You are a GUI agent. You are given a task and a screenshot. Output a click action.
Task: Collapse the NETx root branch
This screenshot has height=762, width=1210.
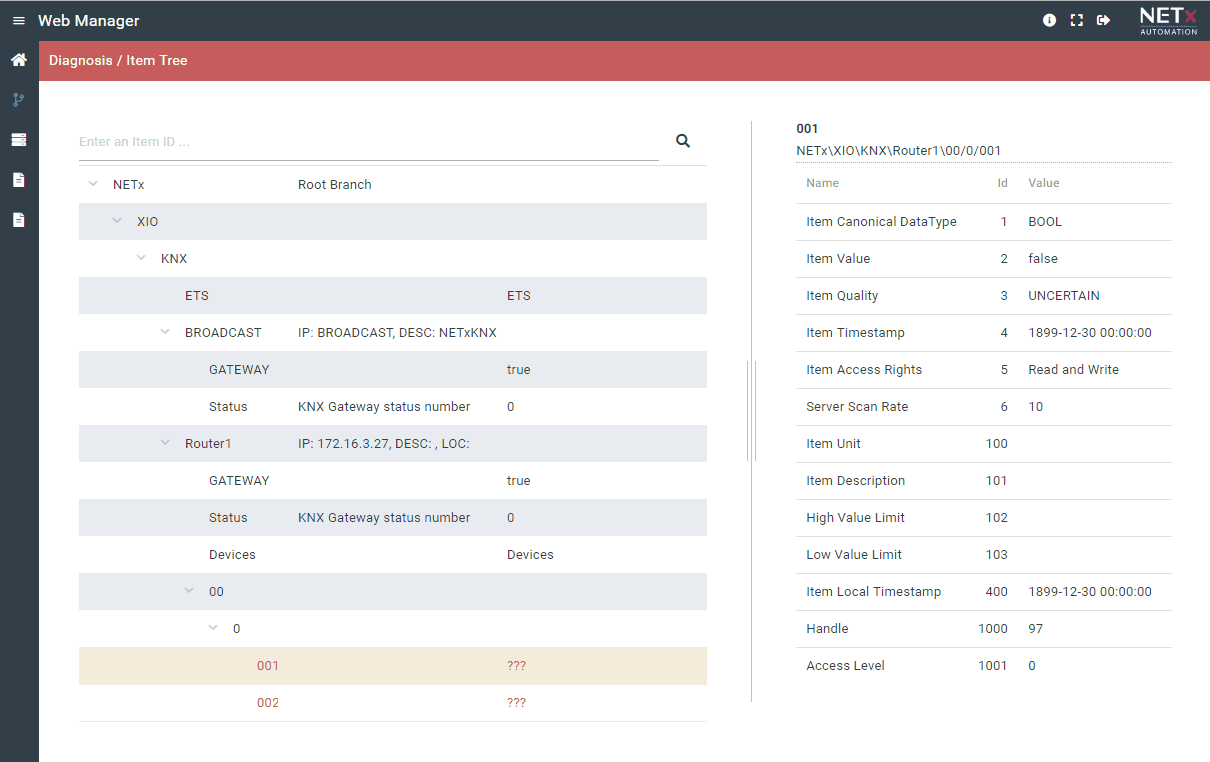[x=93, y=184]
